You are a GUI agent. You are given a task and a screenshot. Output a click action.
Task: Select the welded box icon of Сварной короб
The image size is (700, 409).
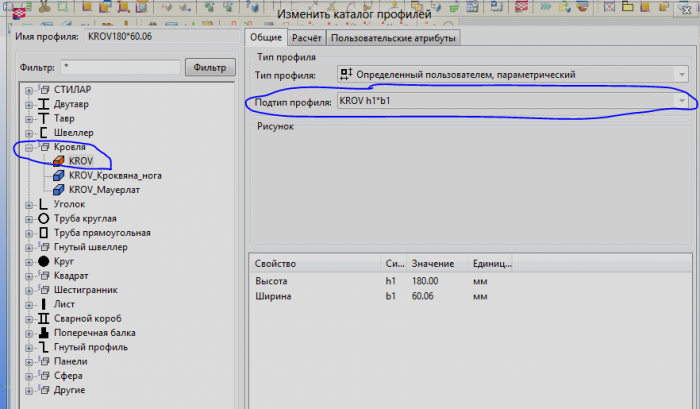point(43,318)
